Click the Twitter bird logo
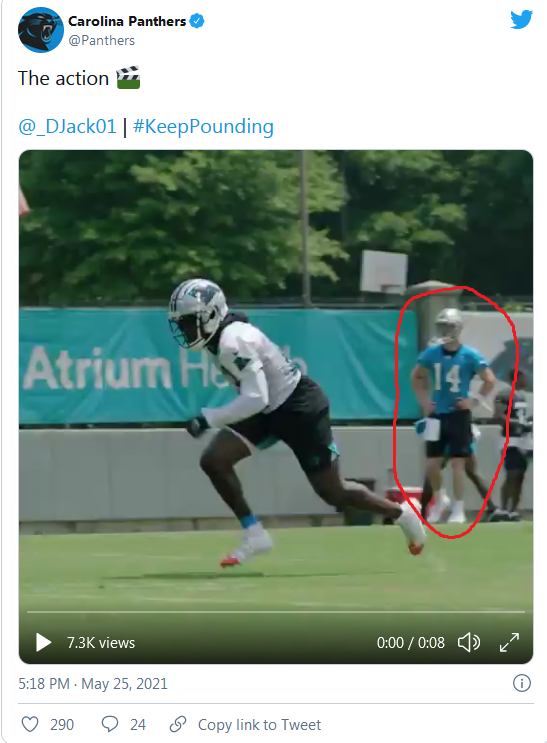 (521, 20)
